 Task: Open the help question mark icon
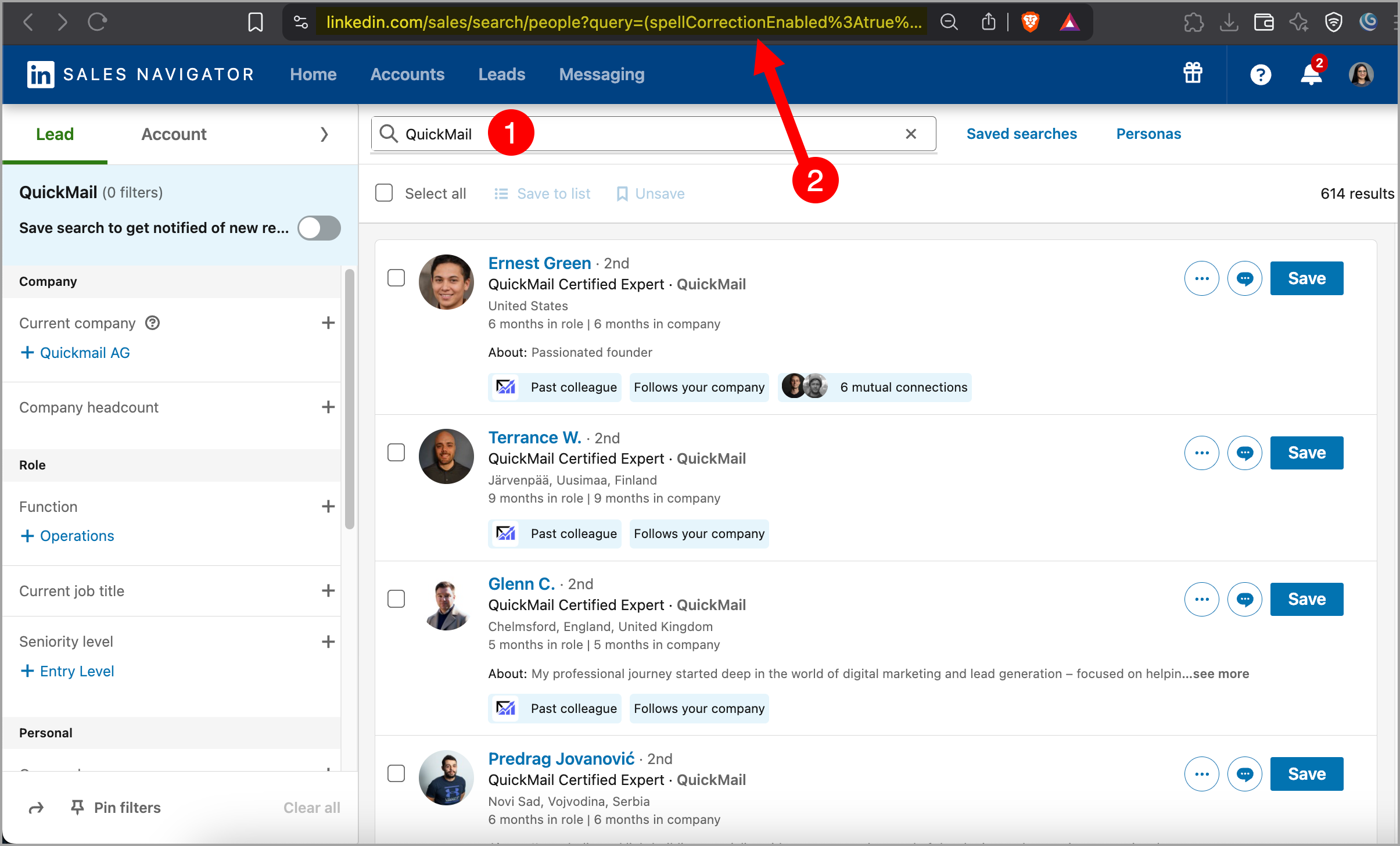(1260, 74)
